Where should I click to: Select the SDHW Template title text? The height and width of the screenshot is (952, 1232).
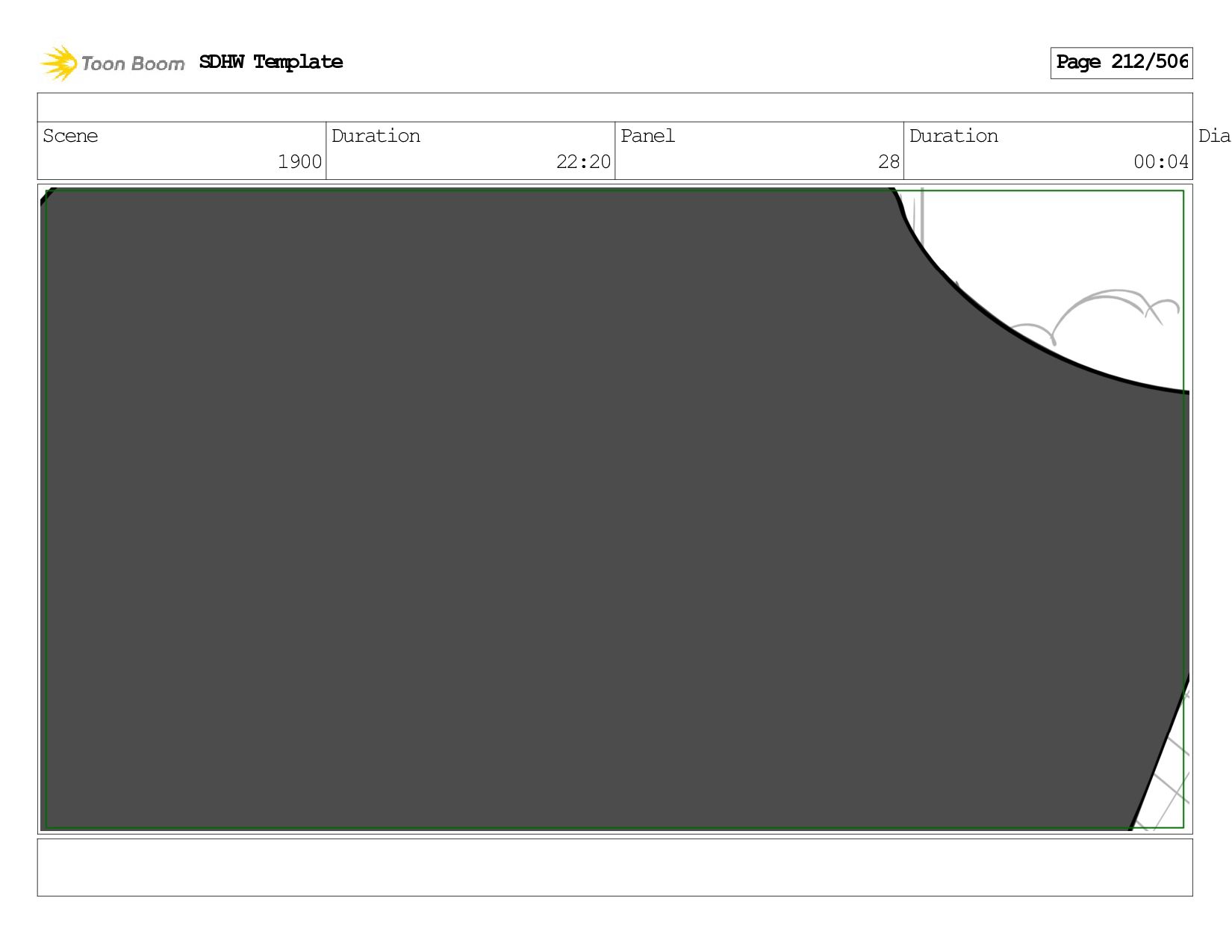point(271,62)
